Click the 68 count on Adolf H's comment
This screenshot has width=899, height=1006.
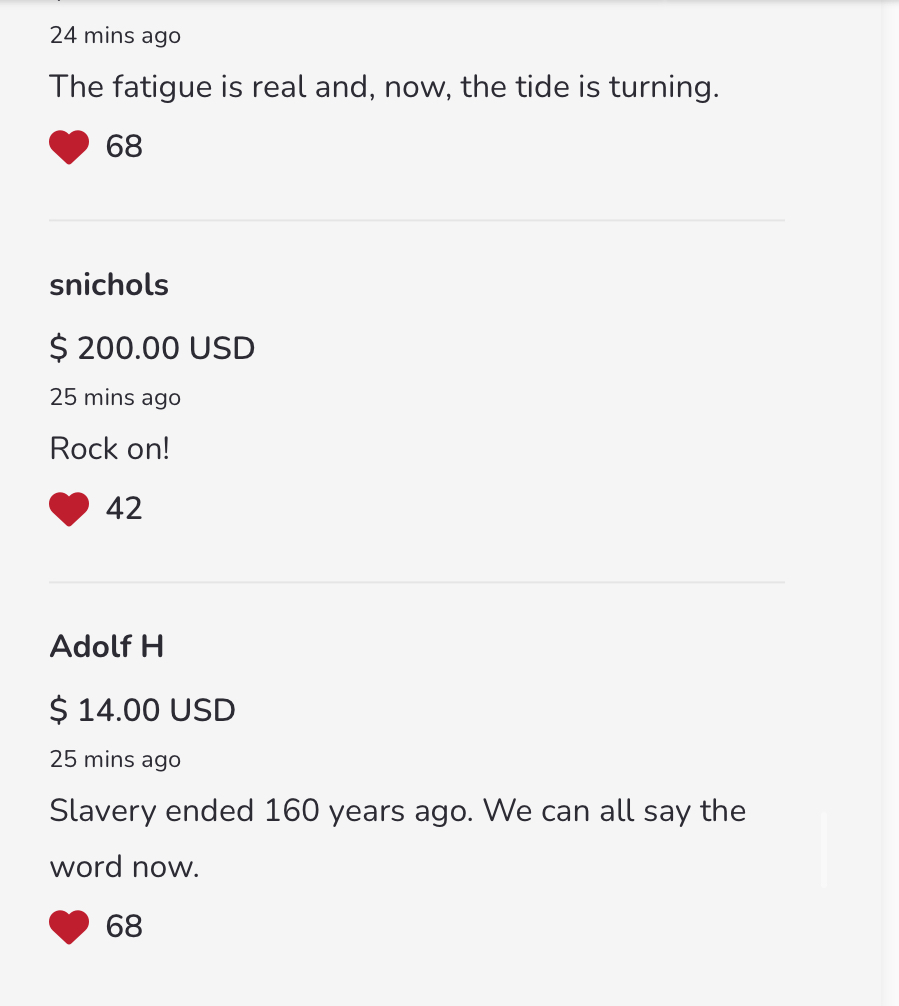click(124, 927)
